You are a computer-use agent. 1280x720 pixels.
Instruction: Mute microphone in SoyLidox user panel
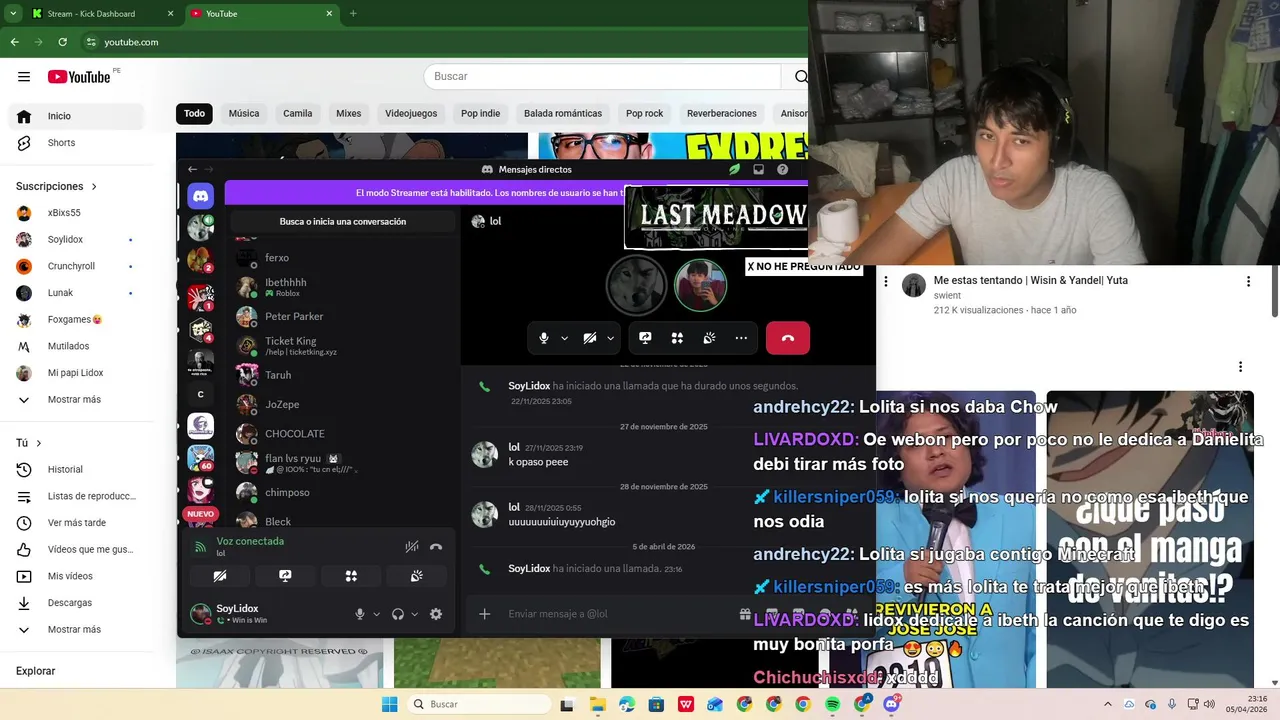[360, 614]
